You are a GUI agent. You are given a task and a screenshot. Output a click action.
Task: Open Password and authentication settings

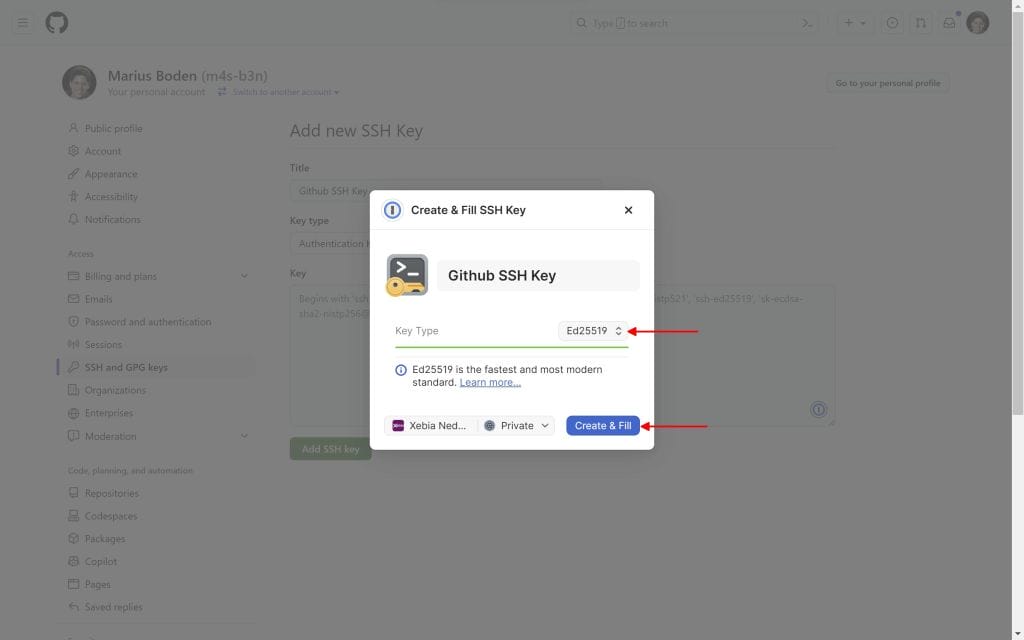pos(148,322)
